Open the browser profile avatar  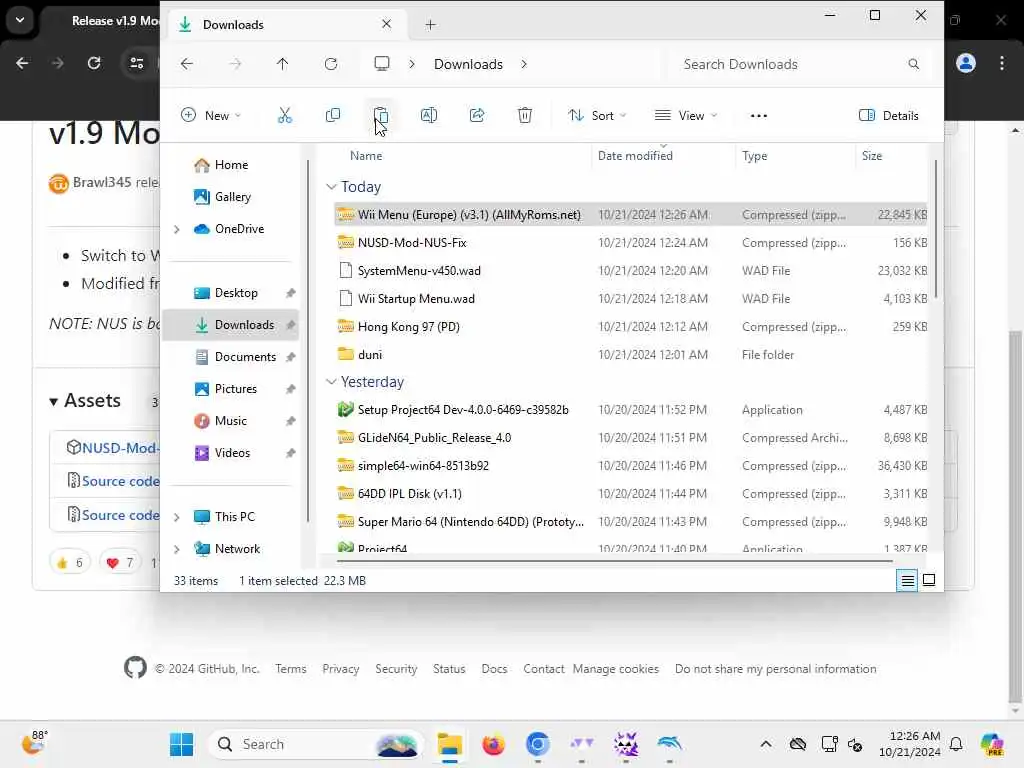[x=966, y=63]
